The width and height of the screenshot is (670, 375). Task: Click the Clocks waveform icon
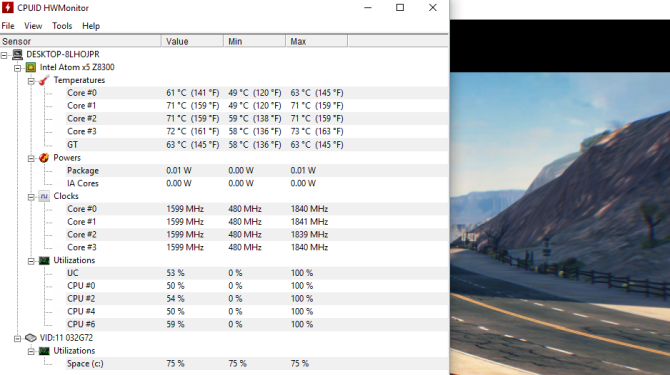[44, 196]
